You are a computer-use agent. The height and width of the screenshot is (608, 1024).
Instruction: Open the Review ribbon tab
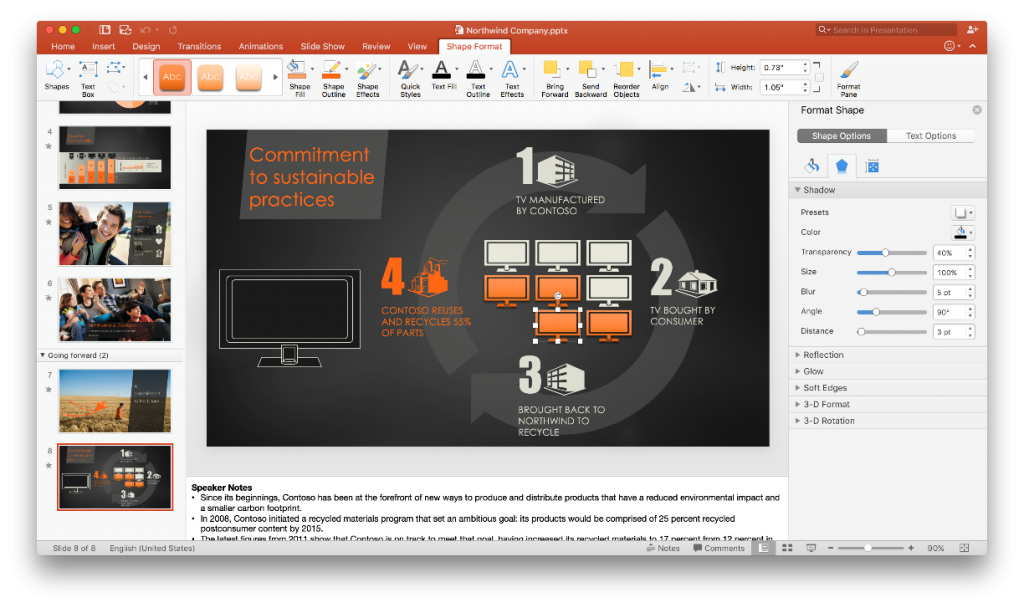pos(376,46)
